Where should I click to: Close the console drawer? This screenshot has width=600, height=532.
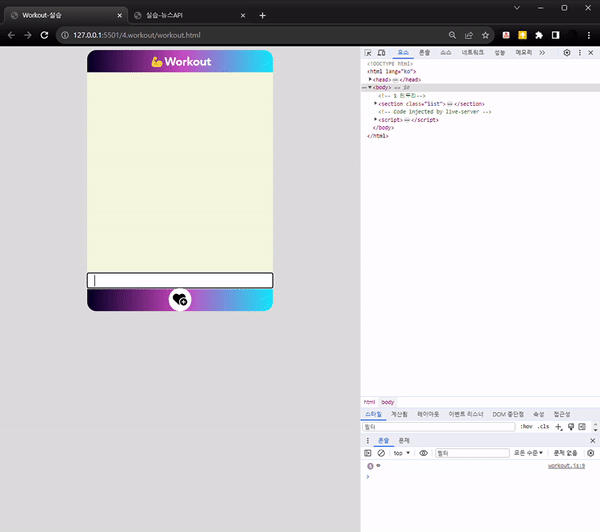tap(593, 441)
